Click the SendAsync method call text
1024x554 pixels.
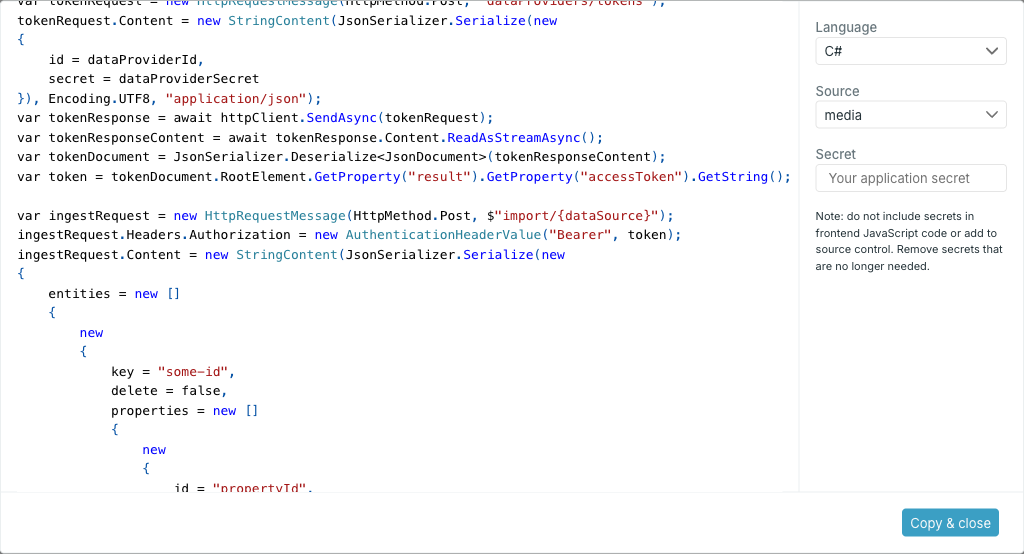pyautogui.click(x=342, y=118)
